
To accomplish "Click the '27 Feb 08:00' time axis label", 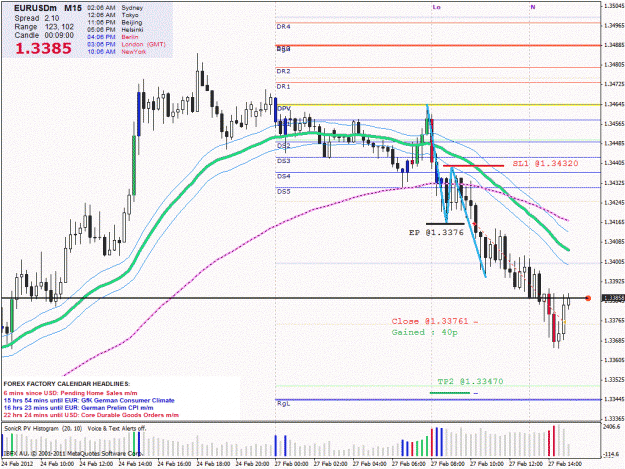I will 448,464.
